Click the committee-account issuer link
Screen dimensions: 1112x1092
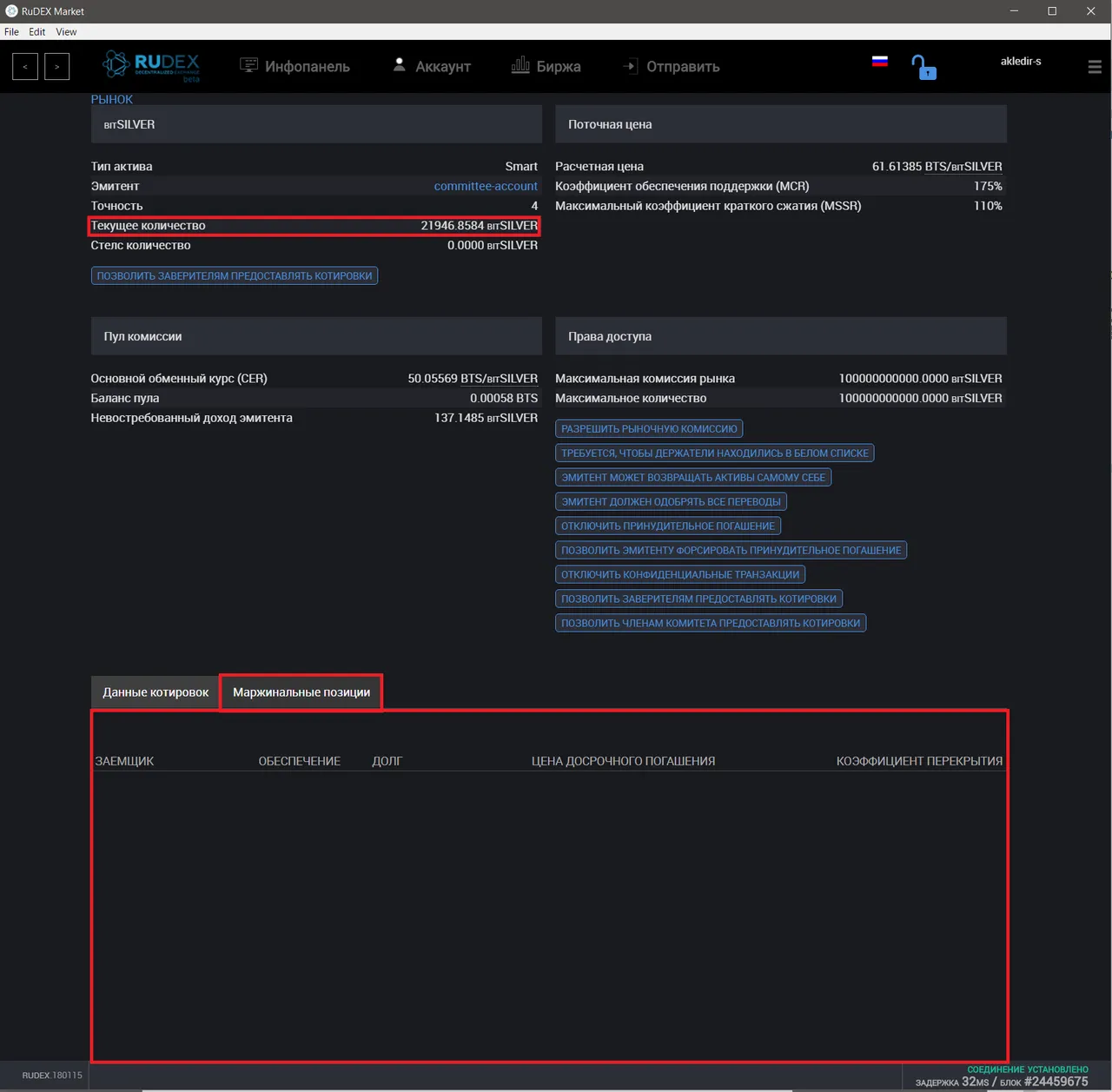(486, 186)
